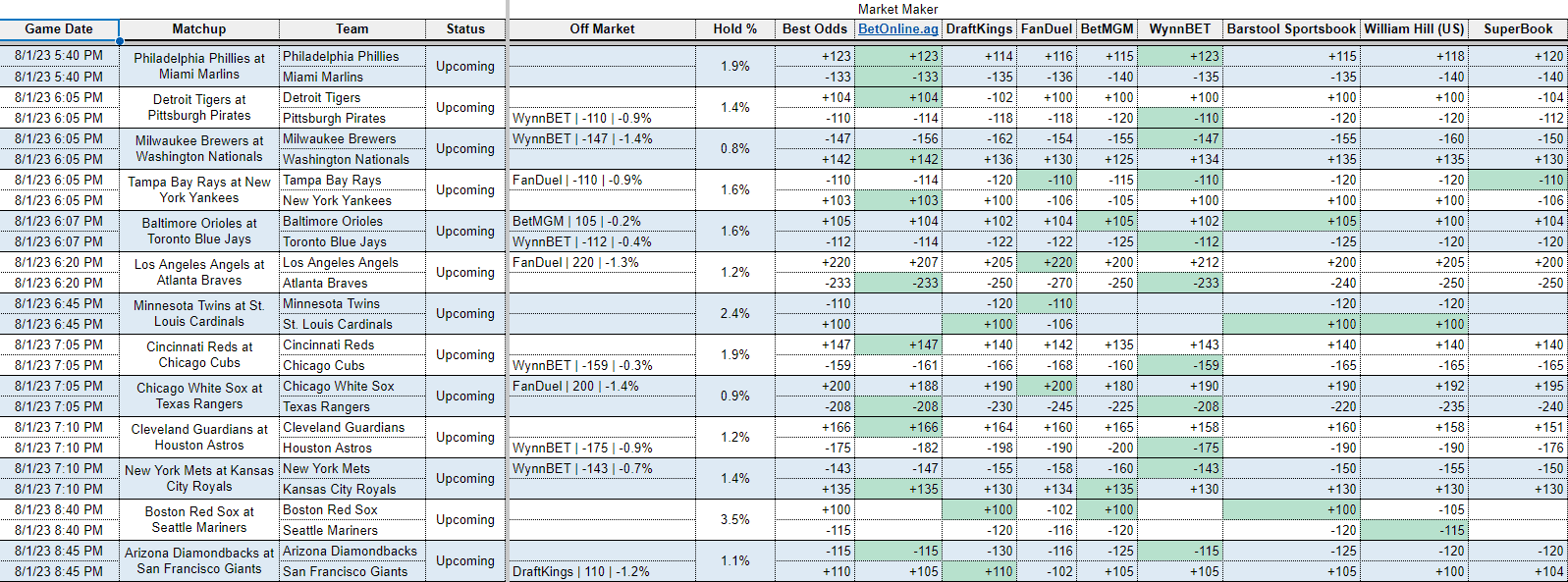The image size is (1568, 582).
Task: Select off market cell 'WynnBET | -110 | -0.9%'
Action: [x=602, y=118]
